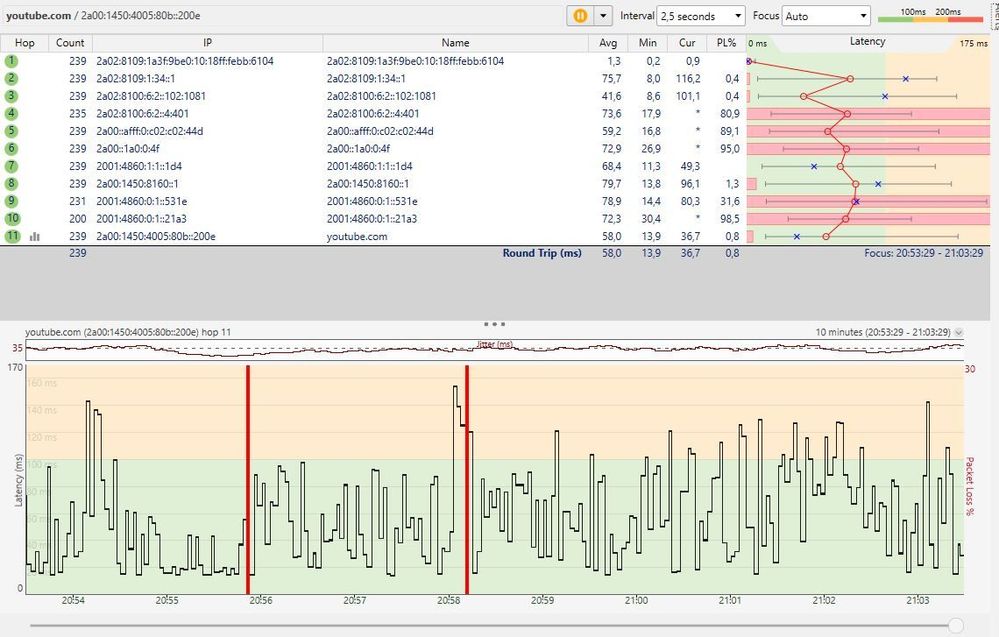Click the youtube.com name in hop 11
999x637 pixels.
pos(357,236)
